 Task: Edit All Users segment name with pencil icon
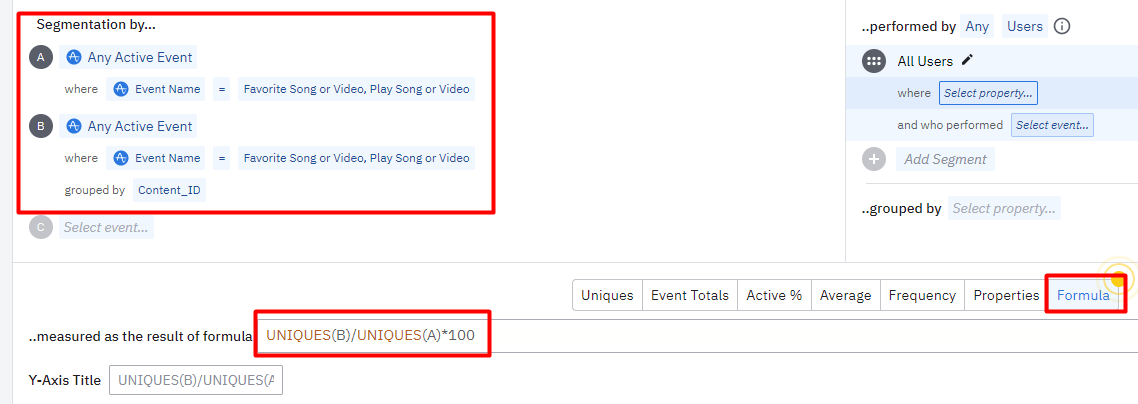tap(966, 61)
